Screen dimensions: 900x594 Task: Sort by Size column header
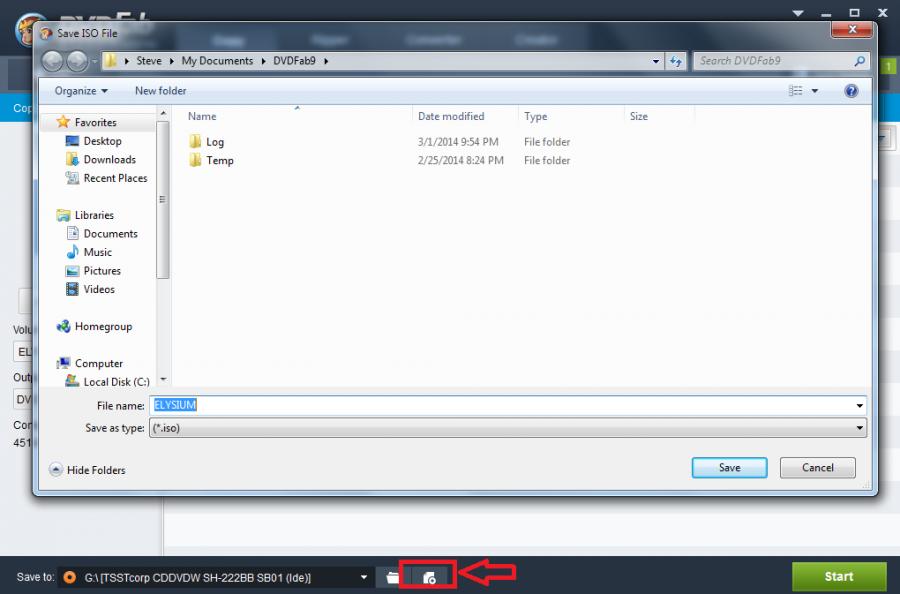coord(638,117)
